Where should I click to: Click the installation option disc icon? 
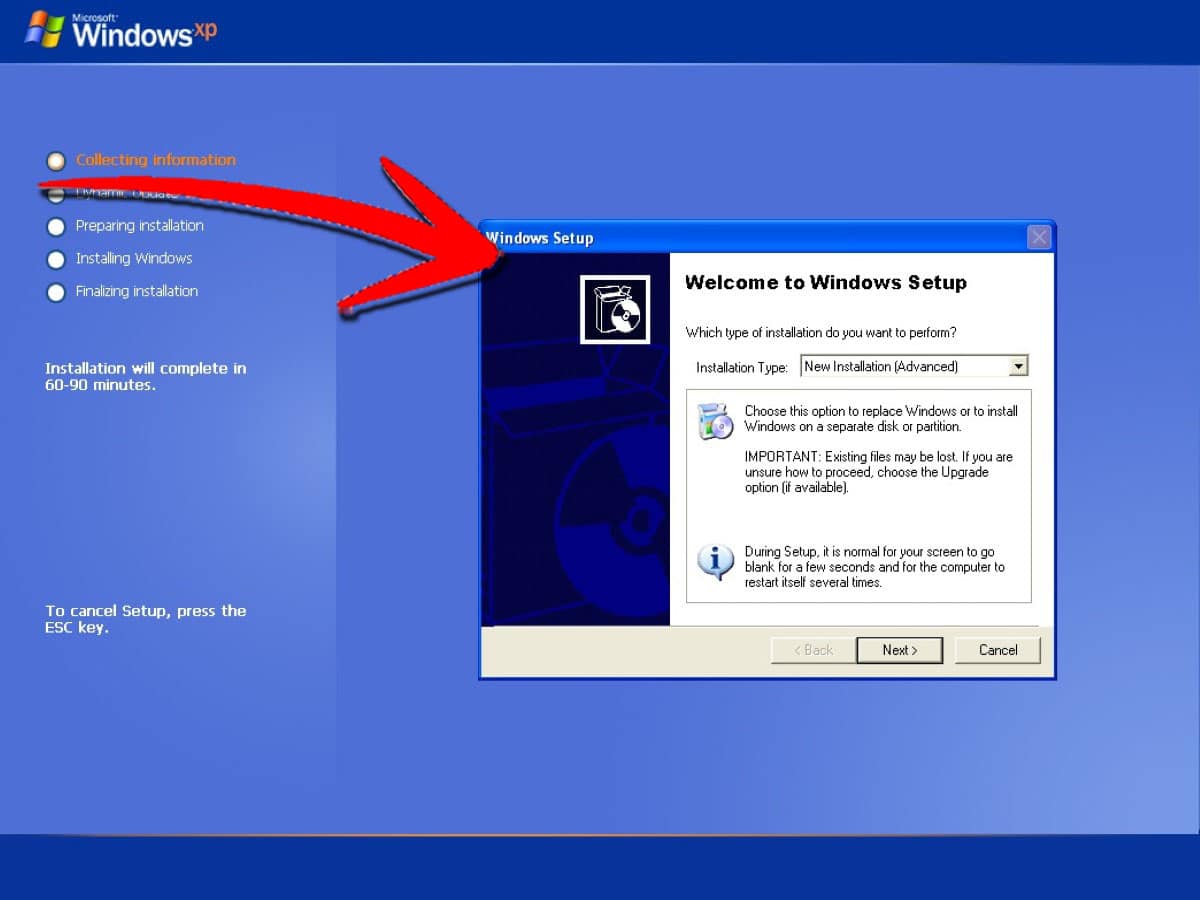714,419
